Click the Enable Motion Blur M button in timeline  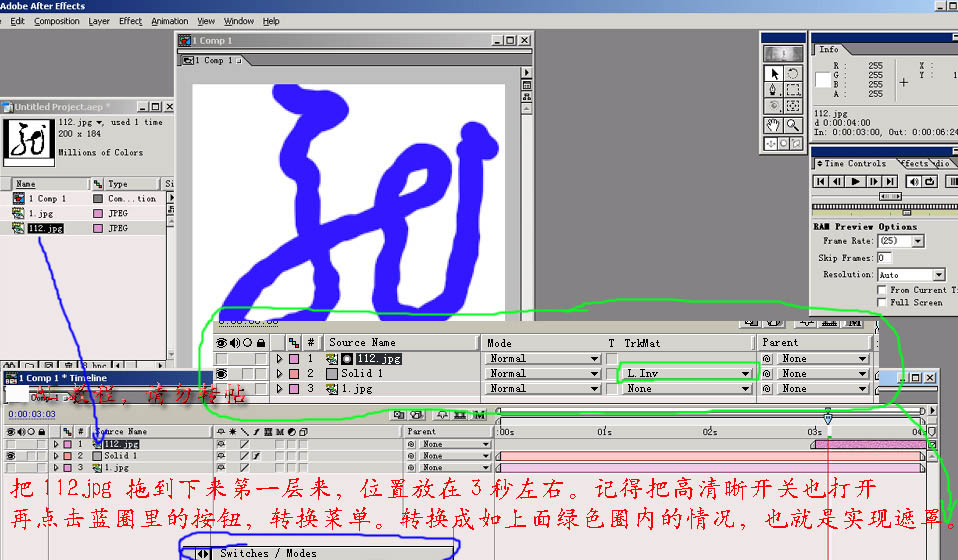(479, 415)
